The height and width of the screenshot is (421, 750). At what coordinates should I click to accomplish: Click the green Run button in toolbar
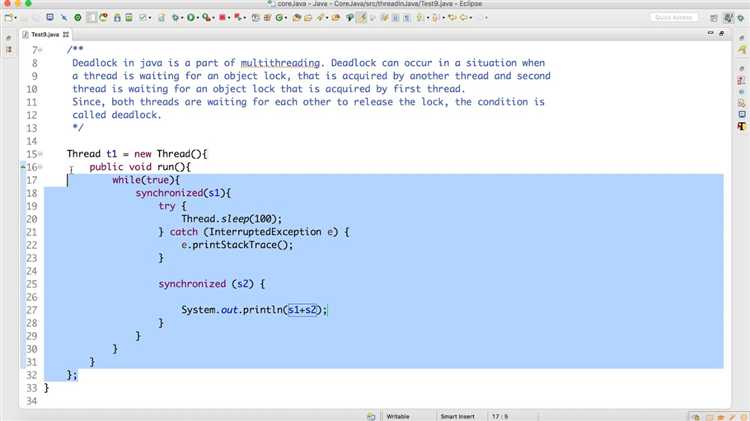(x=190, y=18)
